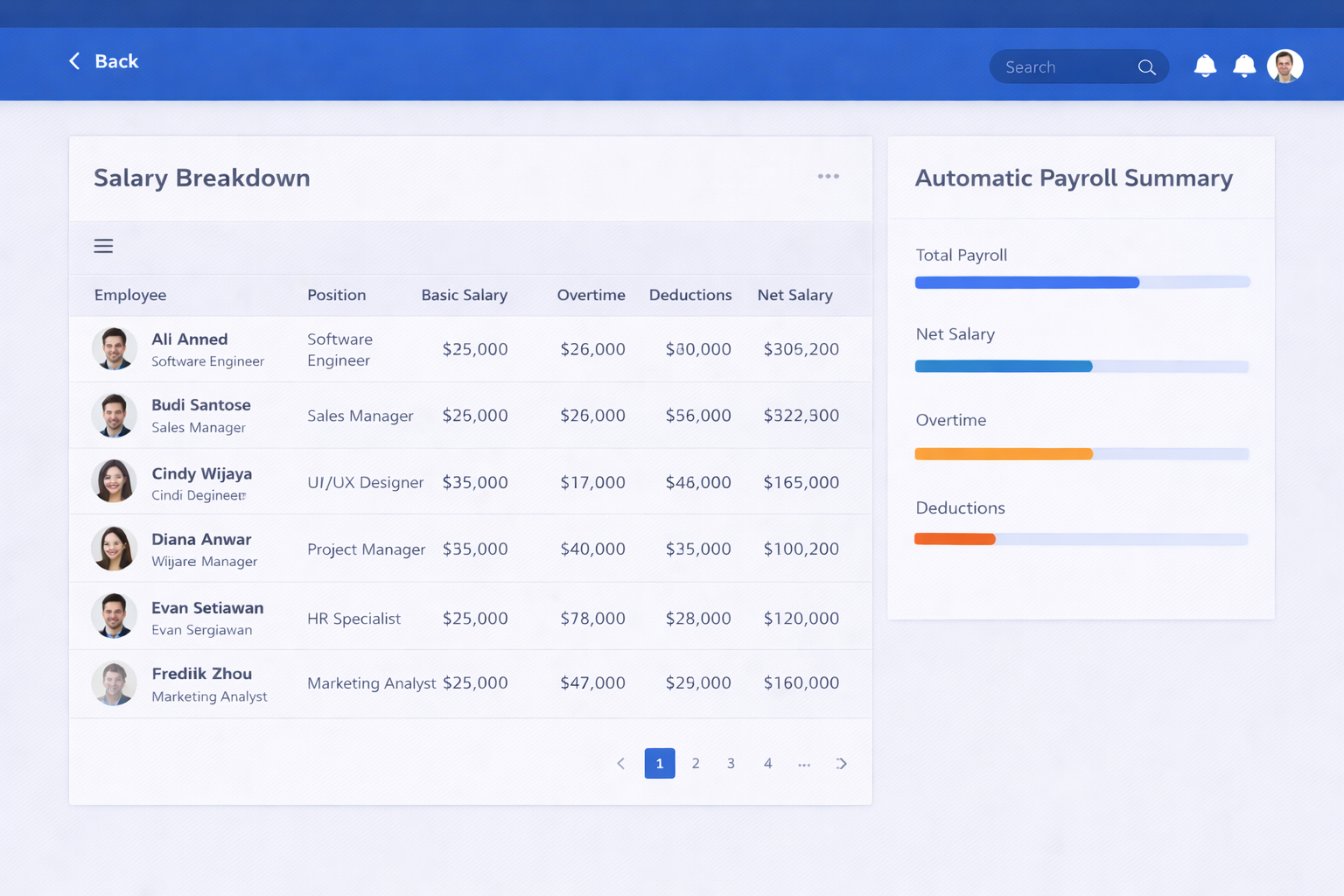Click the Back arrow icon

click(x=74, y=61)
